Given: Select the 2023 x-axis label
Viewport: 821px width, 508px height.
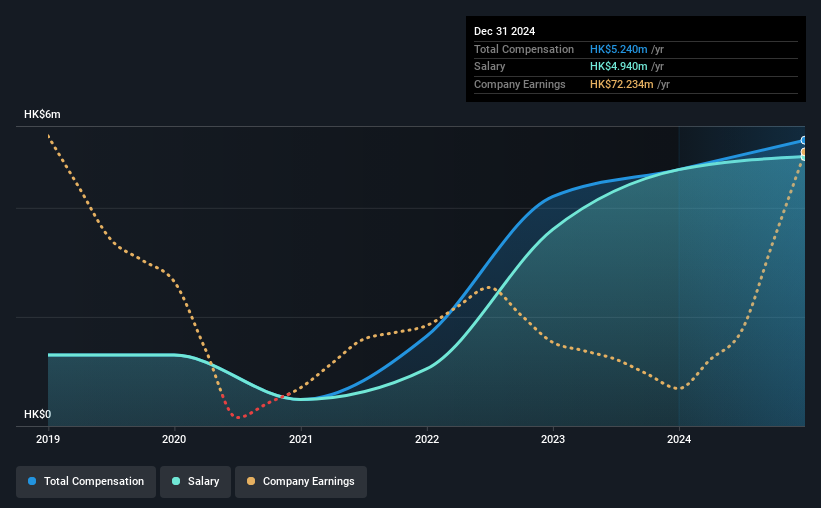Looking at the screenshot, I should coord(553,439).
